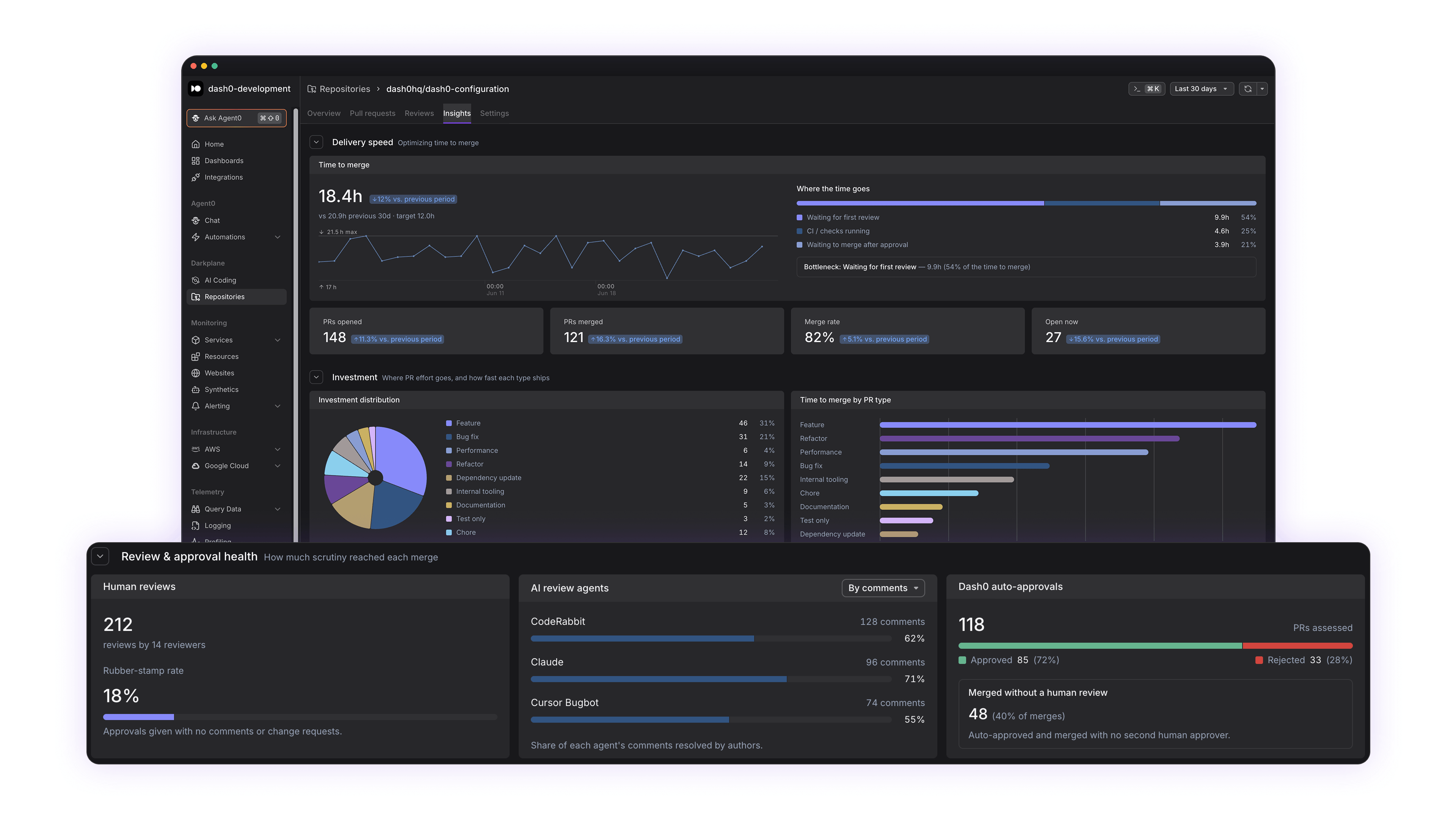The image size is (1456, 819).
Task: Collapse the Investment section
Action: [317, 377]
